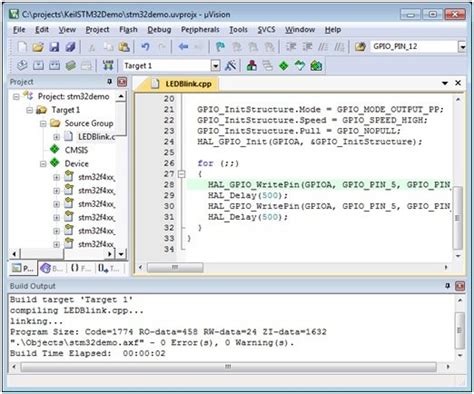Click the GPIO_PIN_12 find text field
Screen dimensions: 474x394
[x=414, y=47]
